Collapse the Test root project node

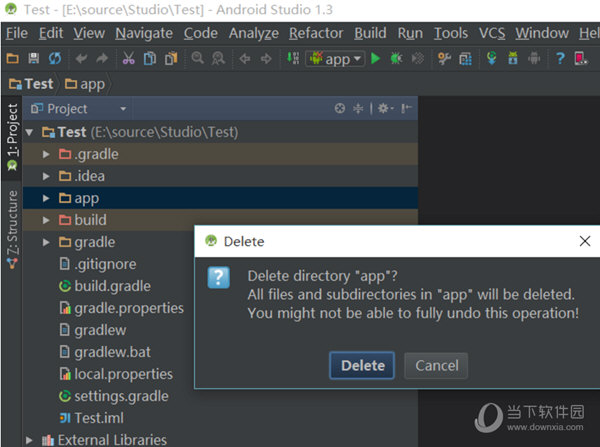[29, 132]
